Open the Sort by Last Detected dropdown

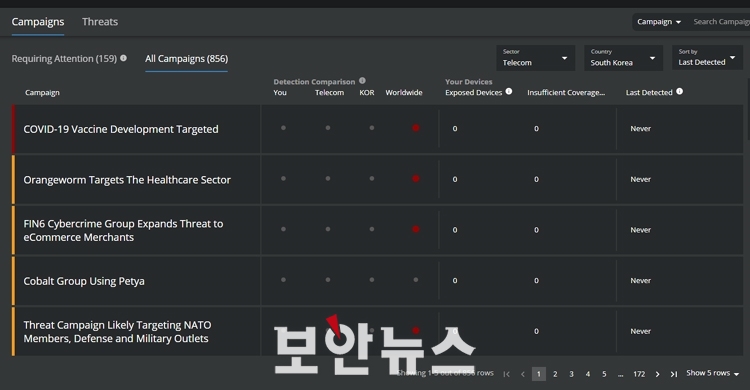pyautogui.click(x=707, y=58)
